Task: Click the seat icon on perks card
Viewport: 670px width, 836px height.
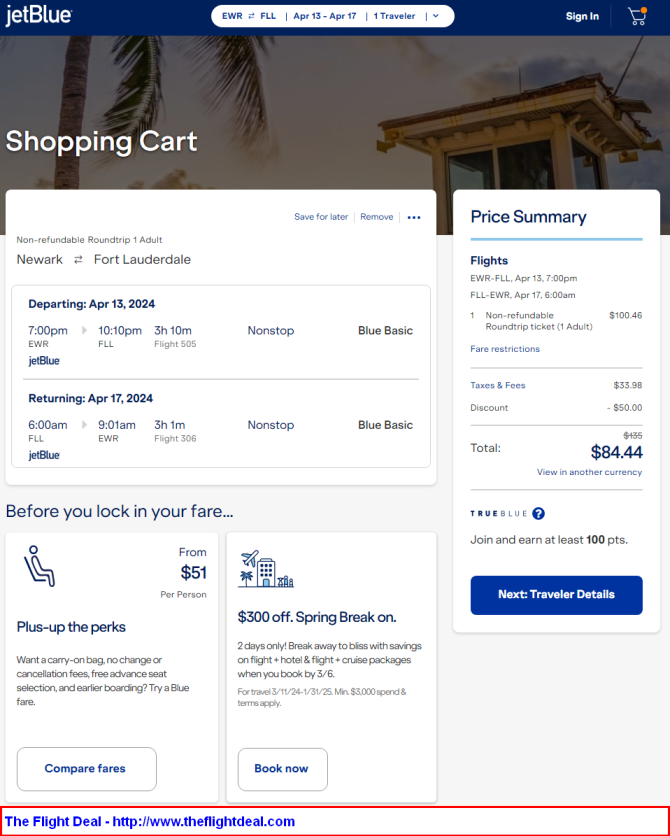Action: [39, 566]
